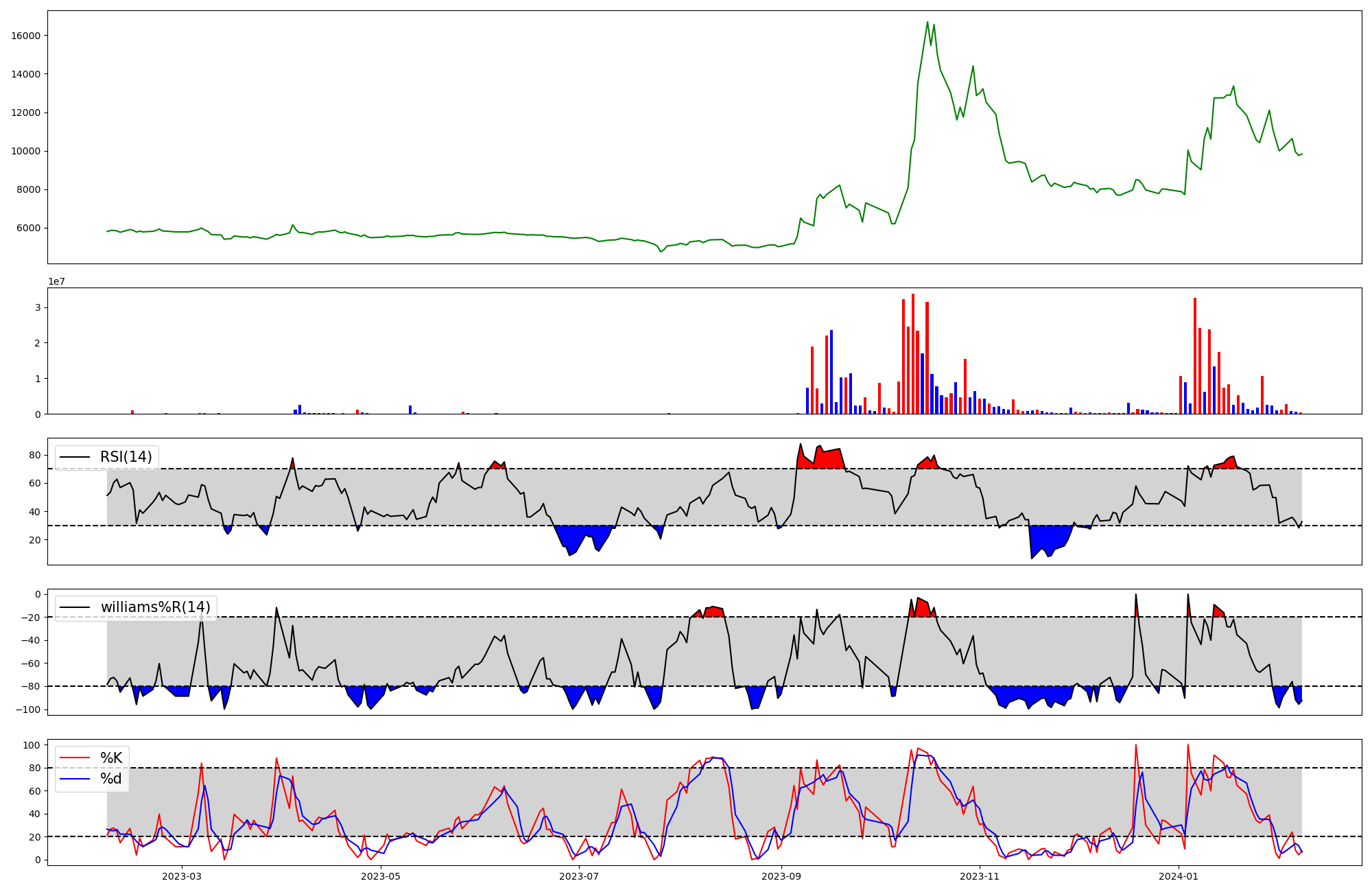
Task: Click the 16000 price axis label
Action: tap(26, 36)
